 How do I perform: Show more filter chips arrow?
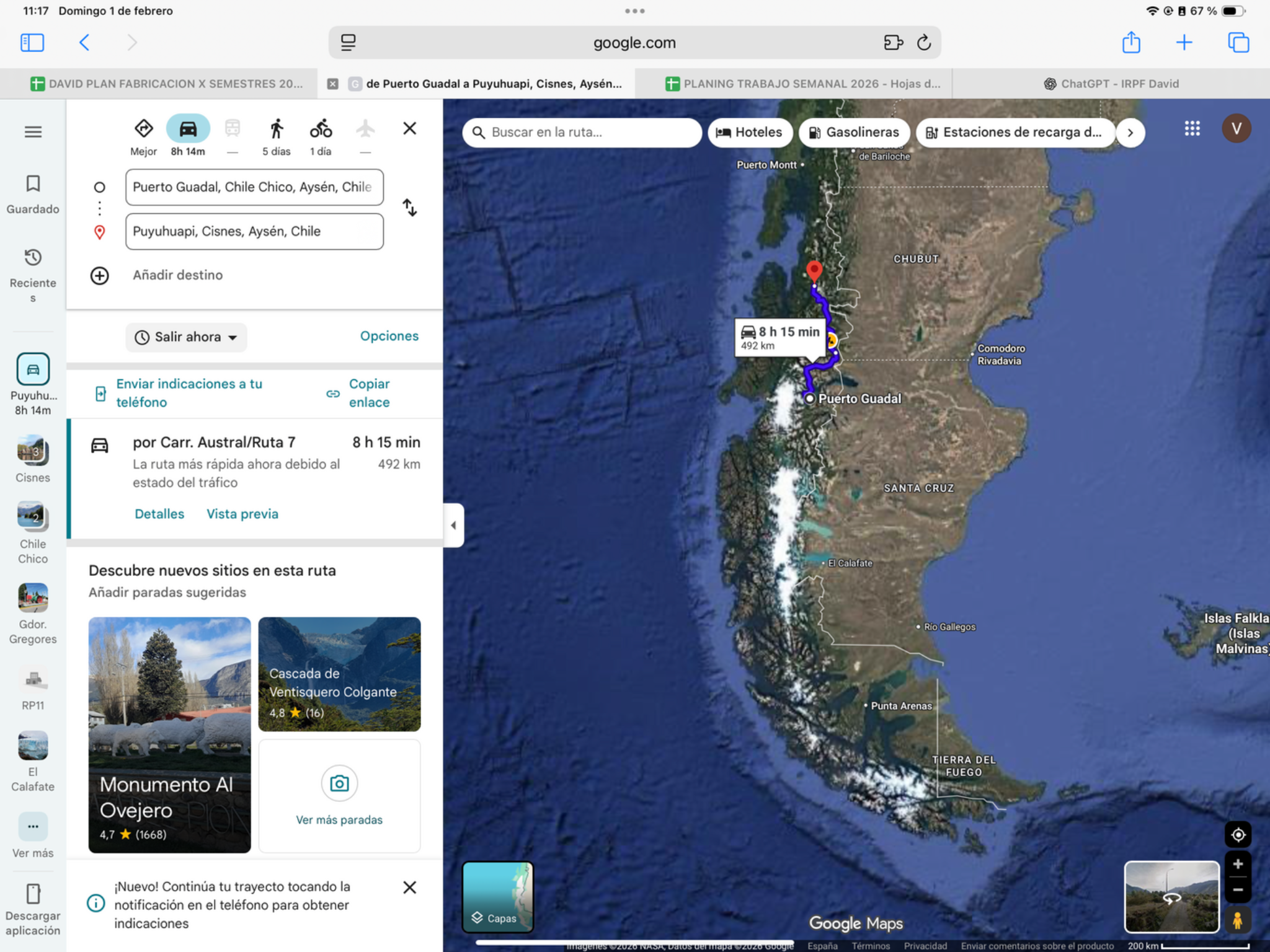tap(1130, 133)
